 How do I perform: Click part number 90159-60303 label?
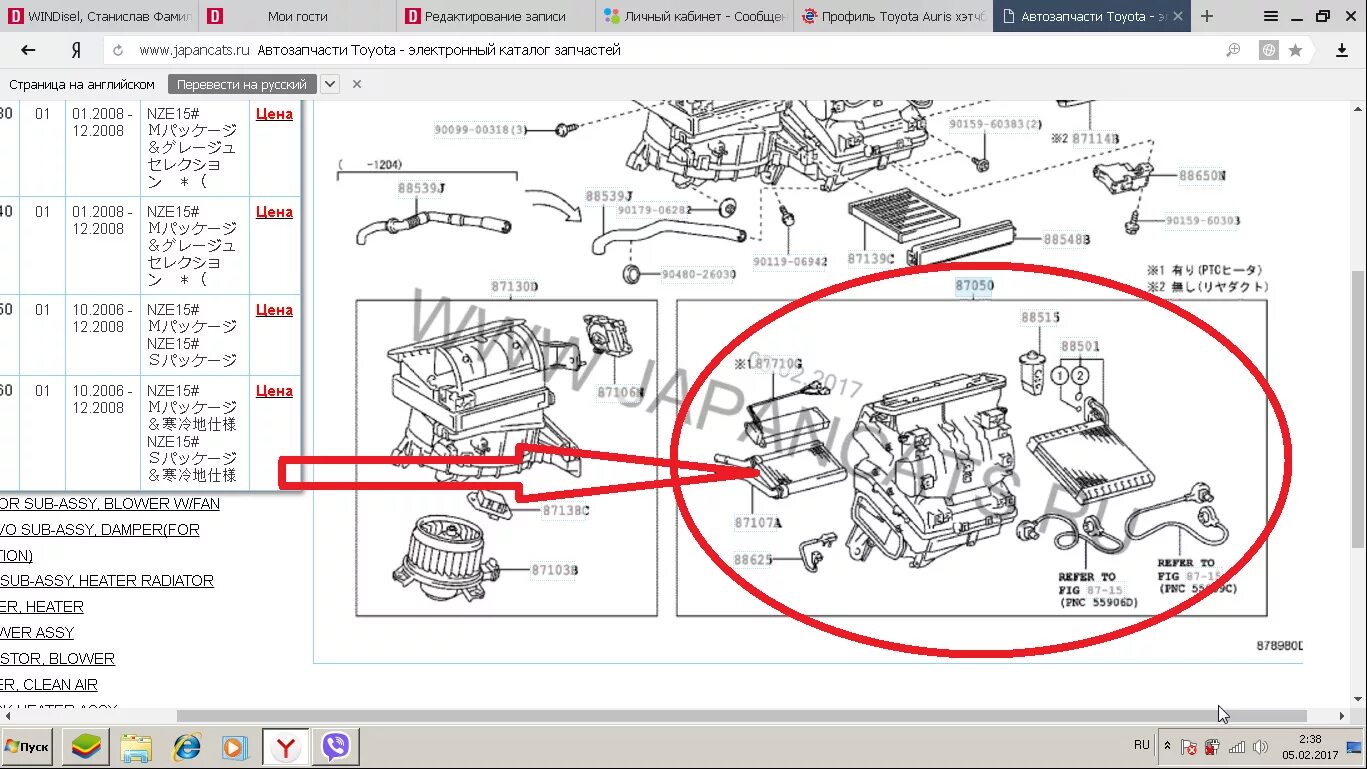click(x=1203, y=221)
